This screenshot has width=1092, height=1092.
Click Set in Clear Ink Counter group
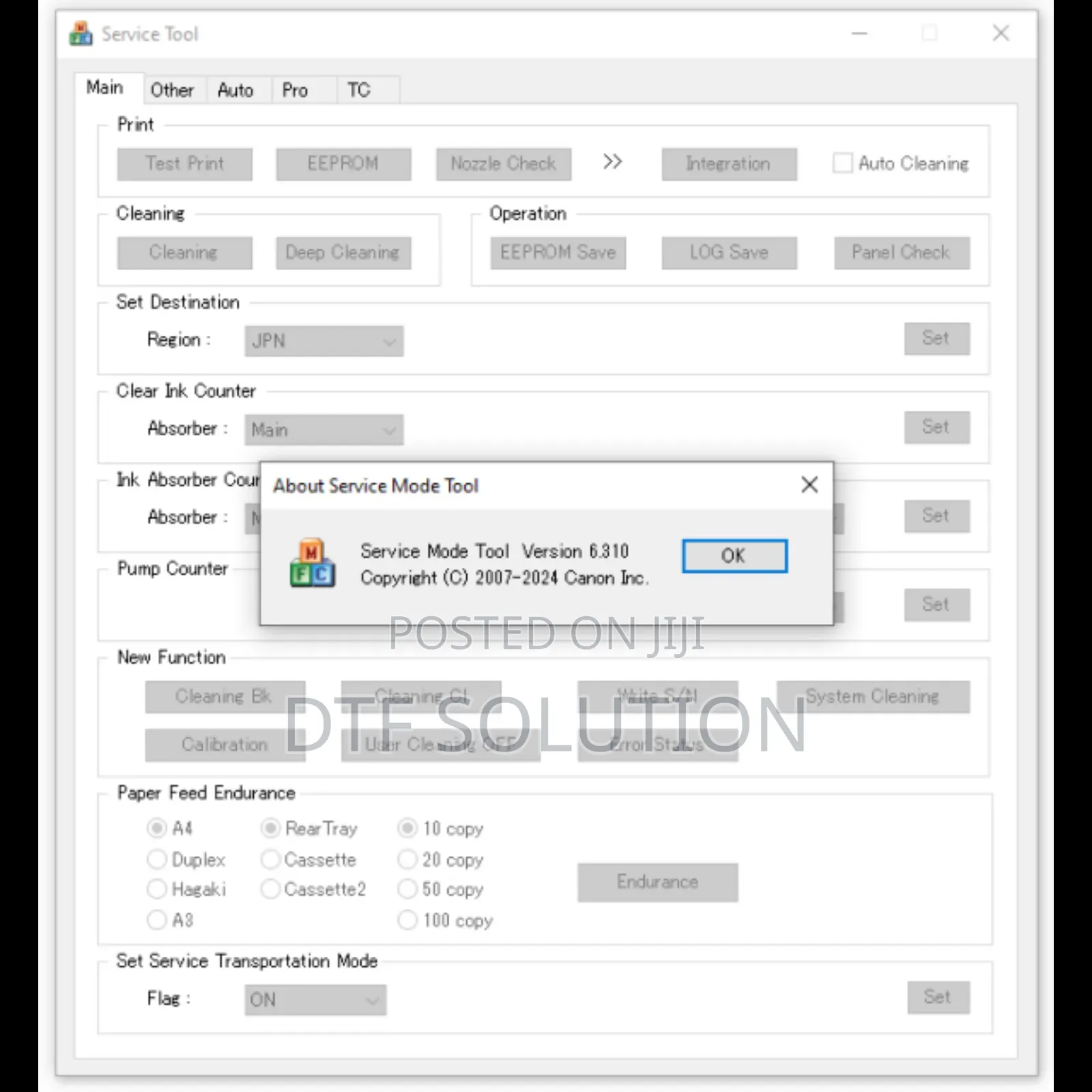937,427
